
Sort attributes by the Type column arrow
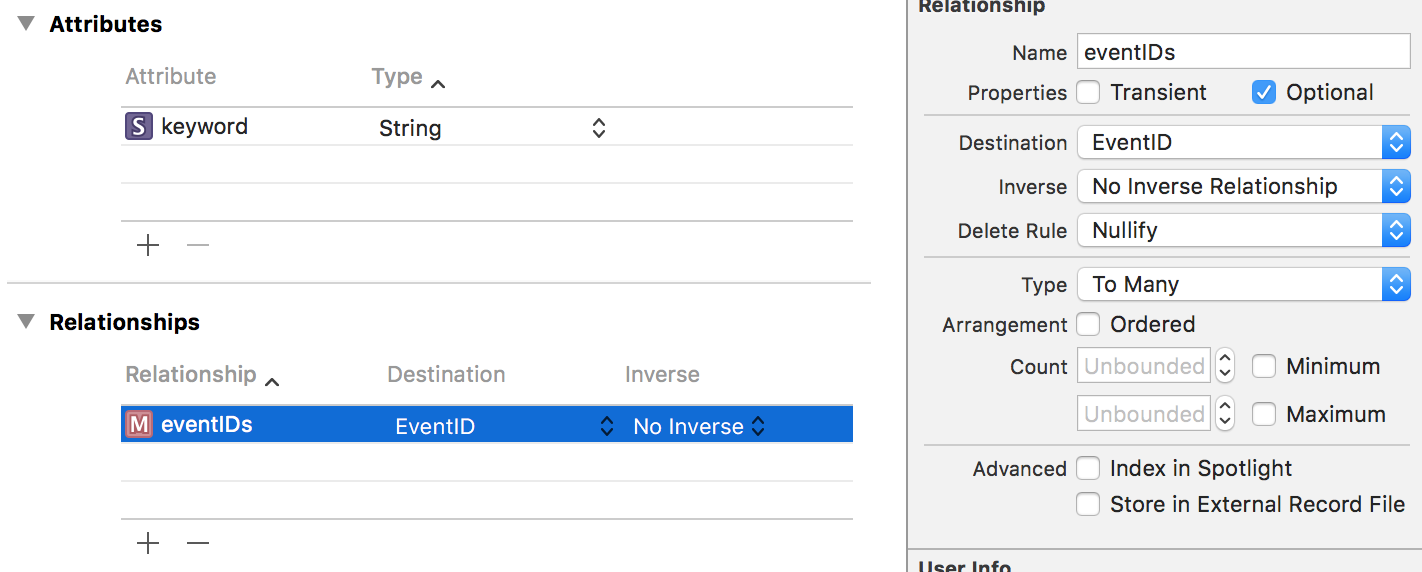[x=438, y=84]
